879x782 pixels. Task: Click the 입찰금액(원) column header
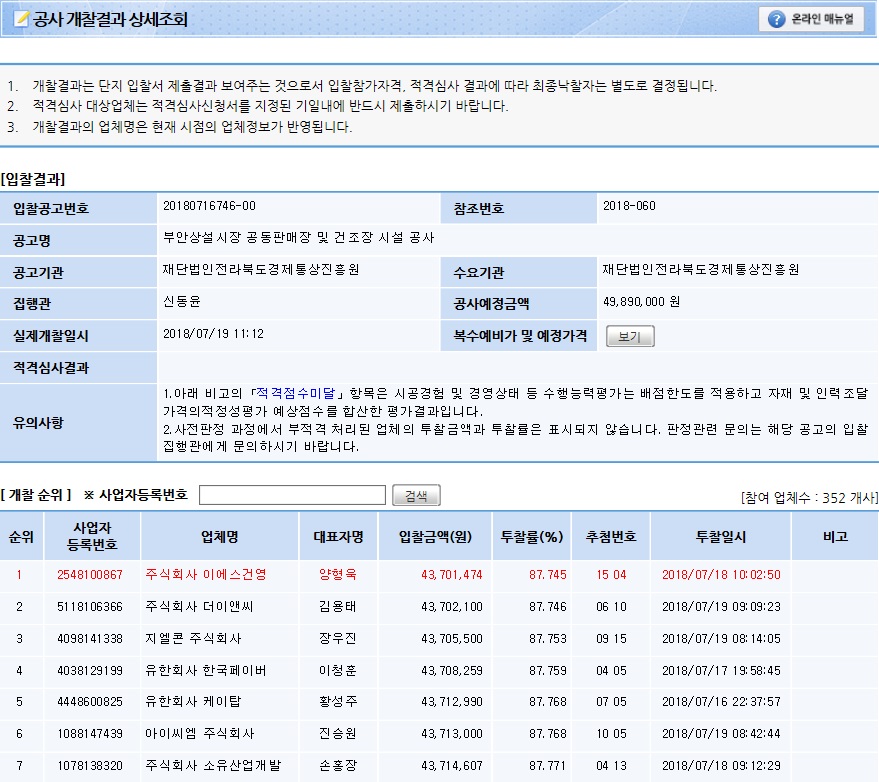[440, 537]
